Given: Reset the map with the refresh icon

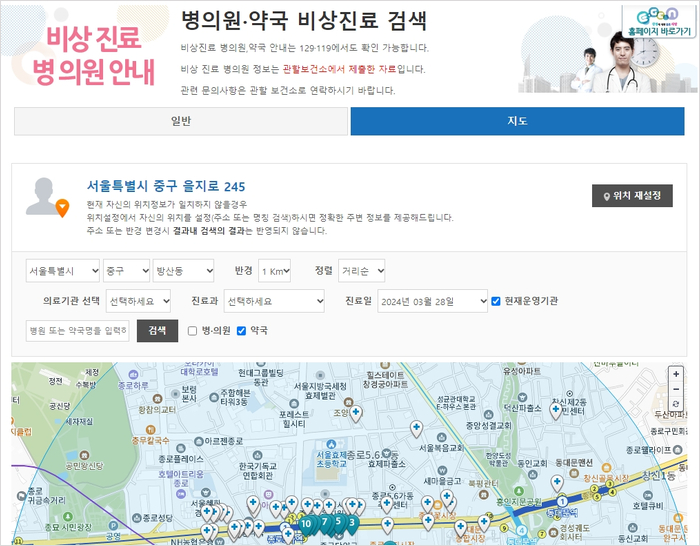Looking at the screenshot, I should point(676,404).
